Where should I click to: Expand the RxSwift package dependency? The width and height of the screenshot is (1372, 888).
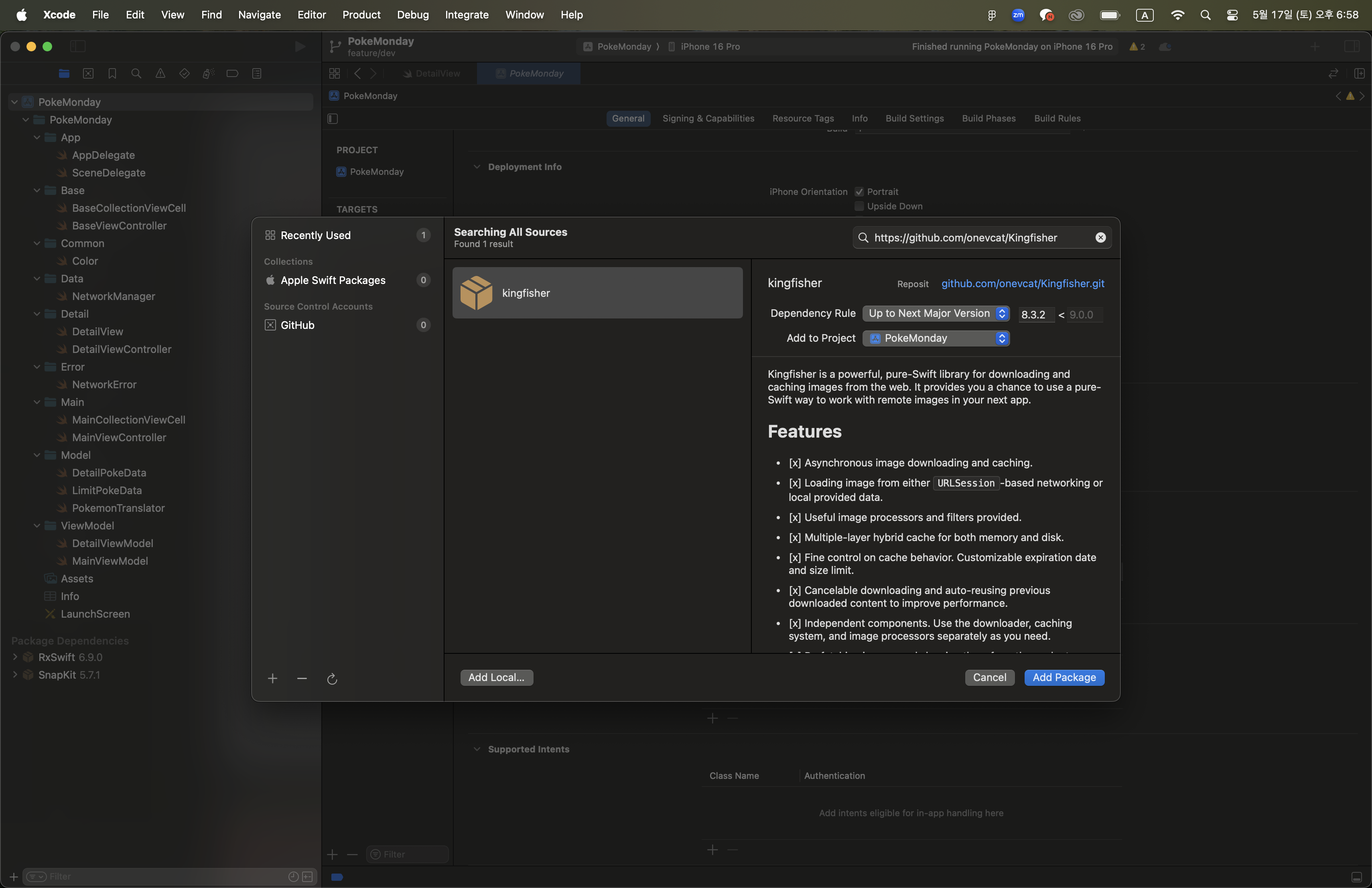point(15,657)
